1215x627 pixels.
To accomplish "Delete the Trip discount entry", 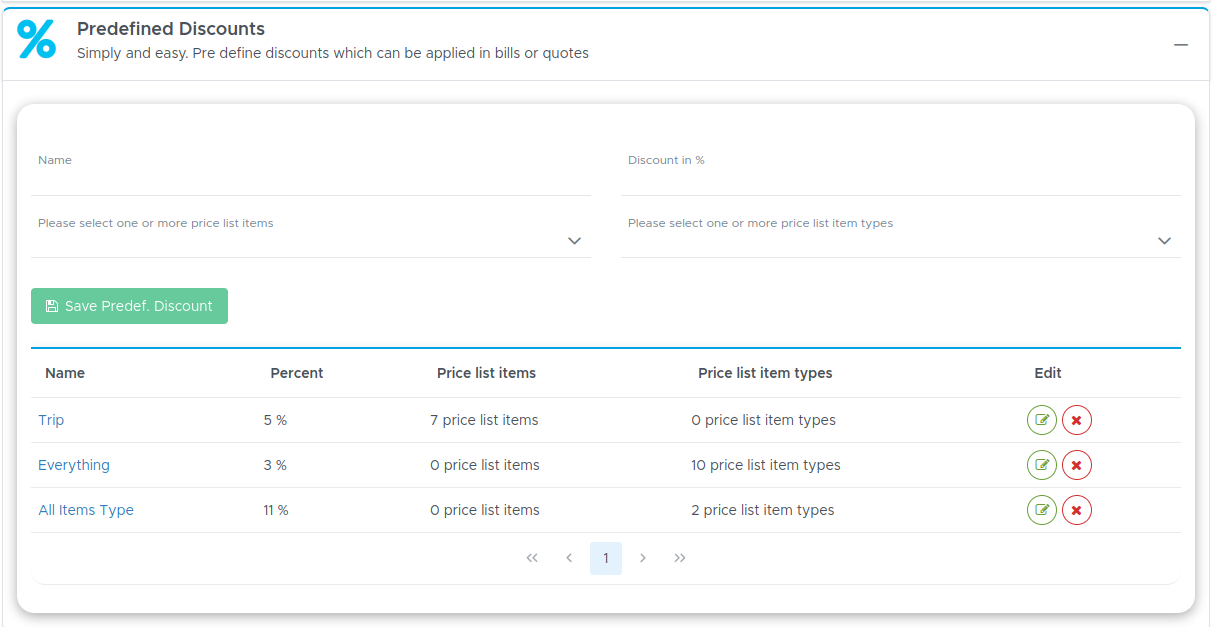I will [x=1077, y=420].
